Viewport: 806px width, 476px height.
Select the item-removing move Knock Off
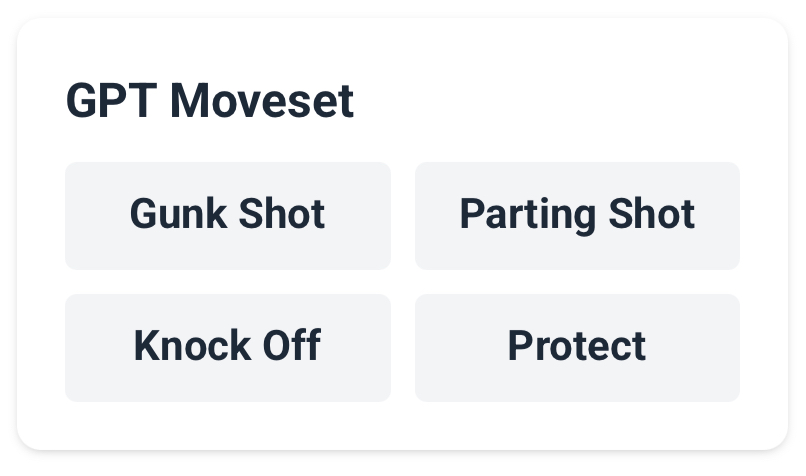tap(228, 347)
